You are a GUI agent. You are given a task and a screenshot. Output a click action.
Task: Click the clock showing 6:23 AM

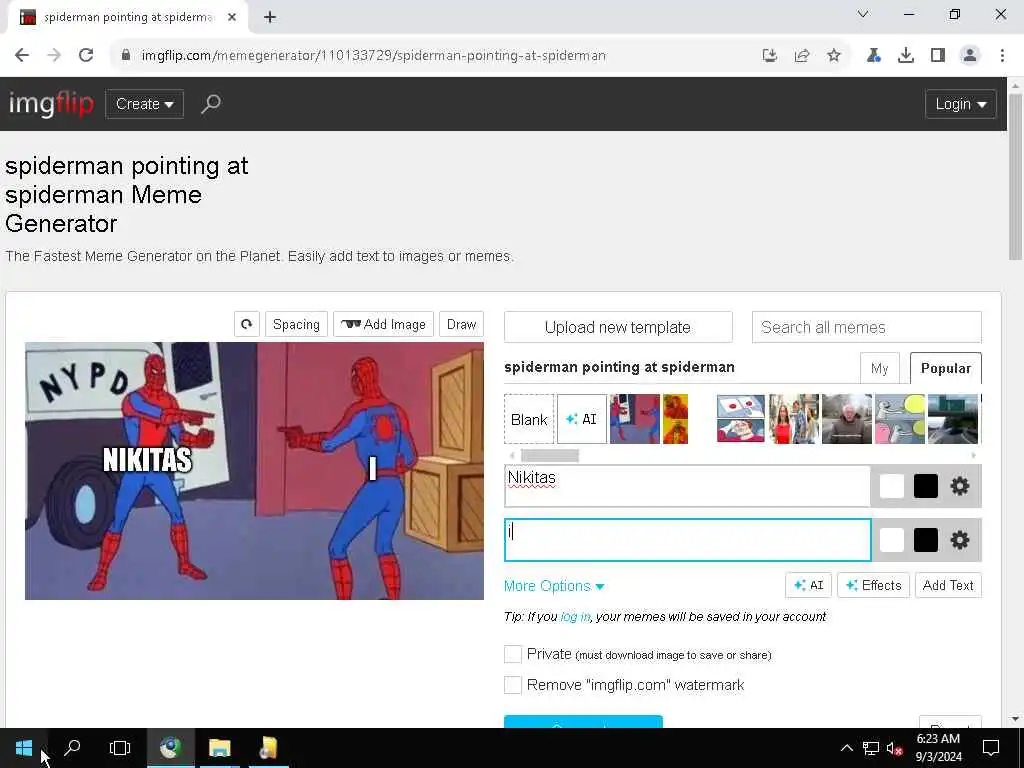938,739
